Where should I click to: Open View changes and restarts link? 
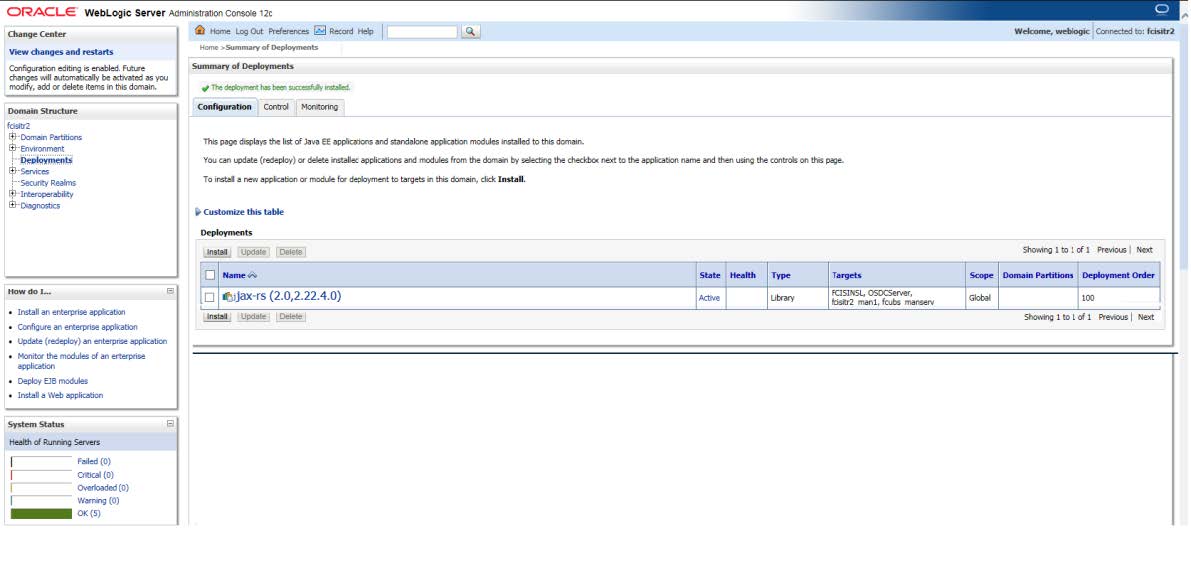click(x=61, y=52)
